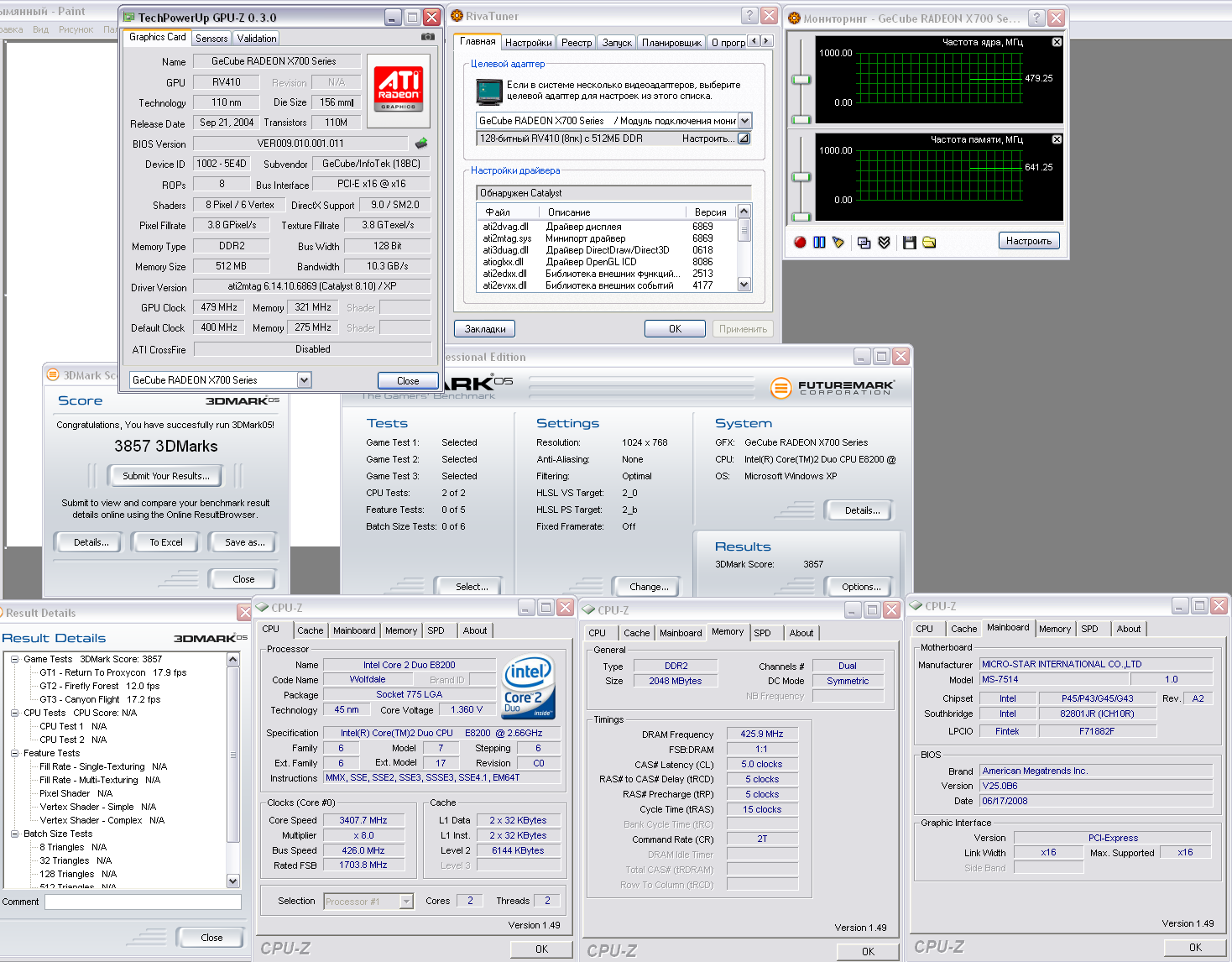The width and height of the screenshot is (1232, 962).
Task: Collapse the Batch Size Tests tree node
Action: (15, 834)
